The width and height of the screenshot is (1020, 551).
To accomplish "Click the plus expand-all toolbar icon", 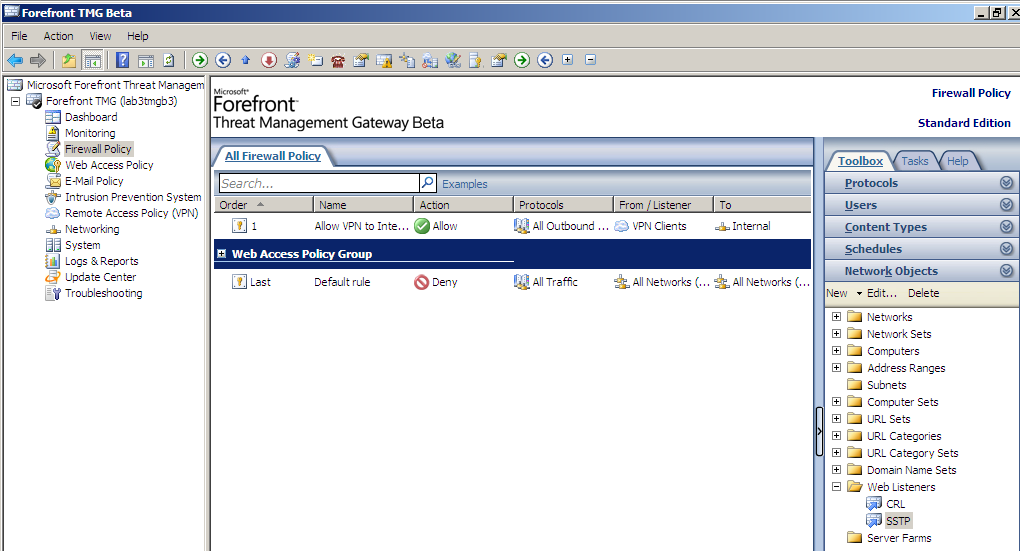I will click(x=567, y=60).
